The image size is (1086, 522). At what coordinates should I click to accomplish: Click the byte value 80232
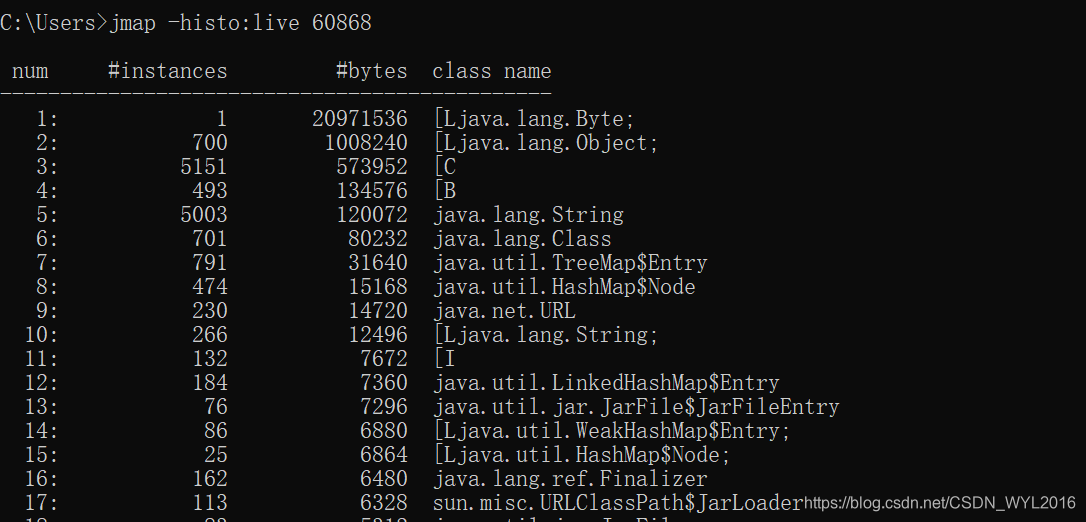click(377, 239)
